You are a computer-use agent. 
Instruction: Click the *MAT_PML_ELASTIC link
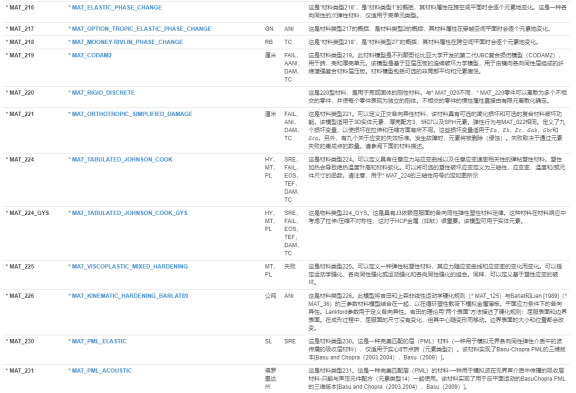[97, 341]
